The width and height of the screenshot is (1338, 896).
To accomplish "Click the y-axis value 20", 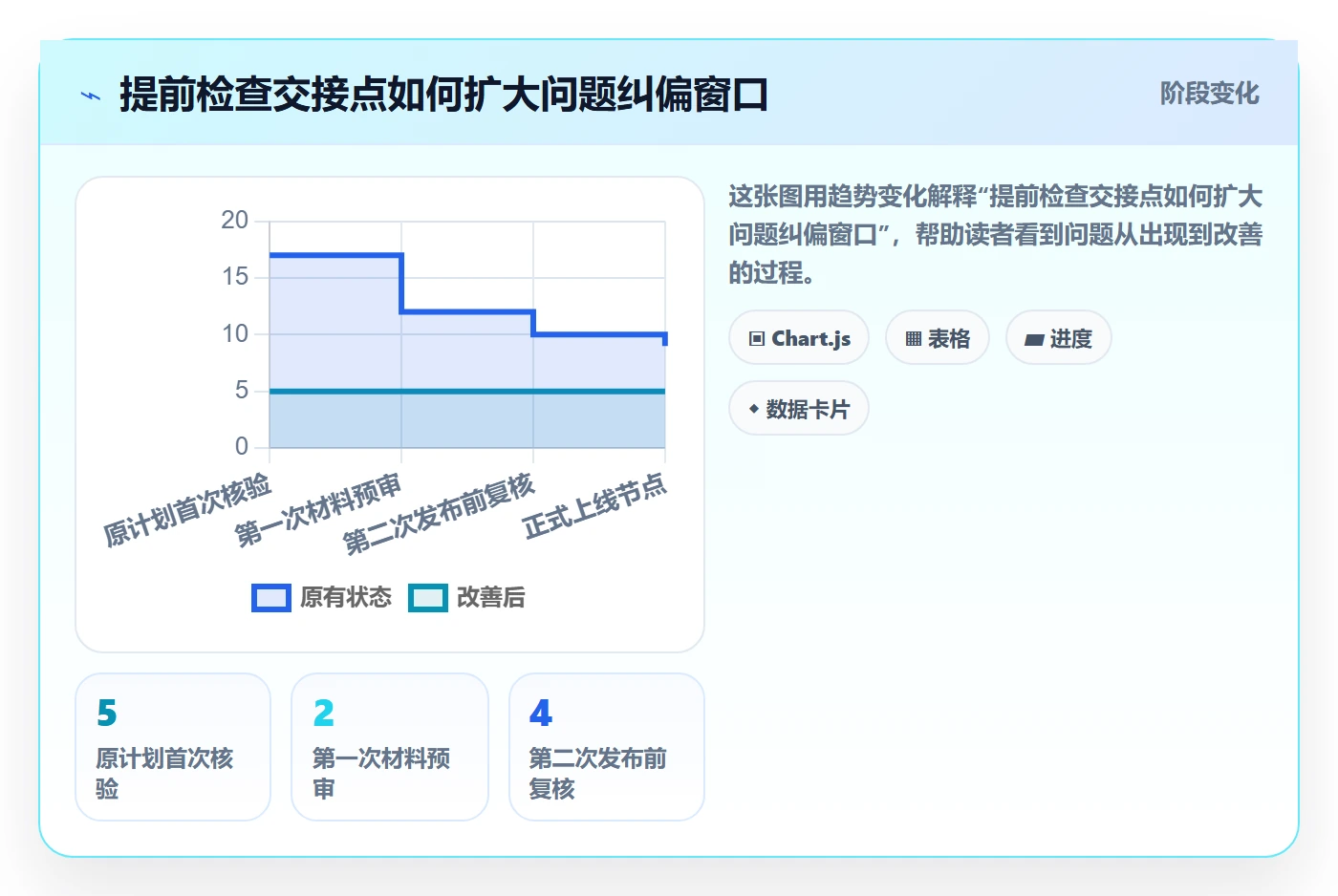I will click(x=235, y=221).
